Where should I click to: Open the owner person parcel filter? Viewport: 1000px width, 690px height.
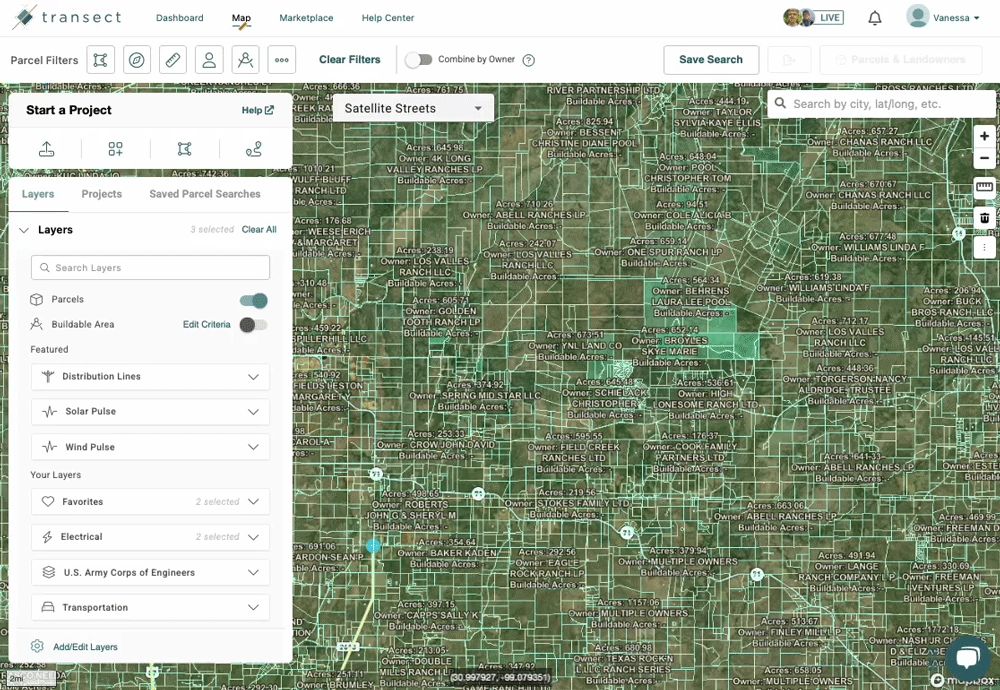(x=209, y=60)
